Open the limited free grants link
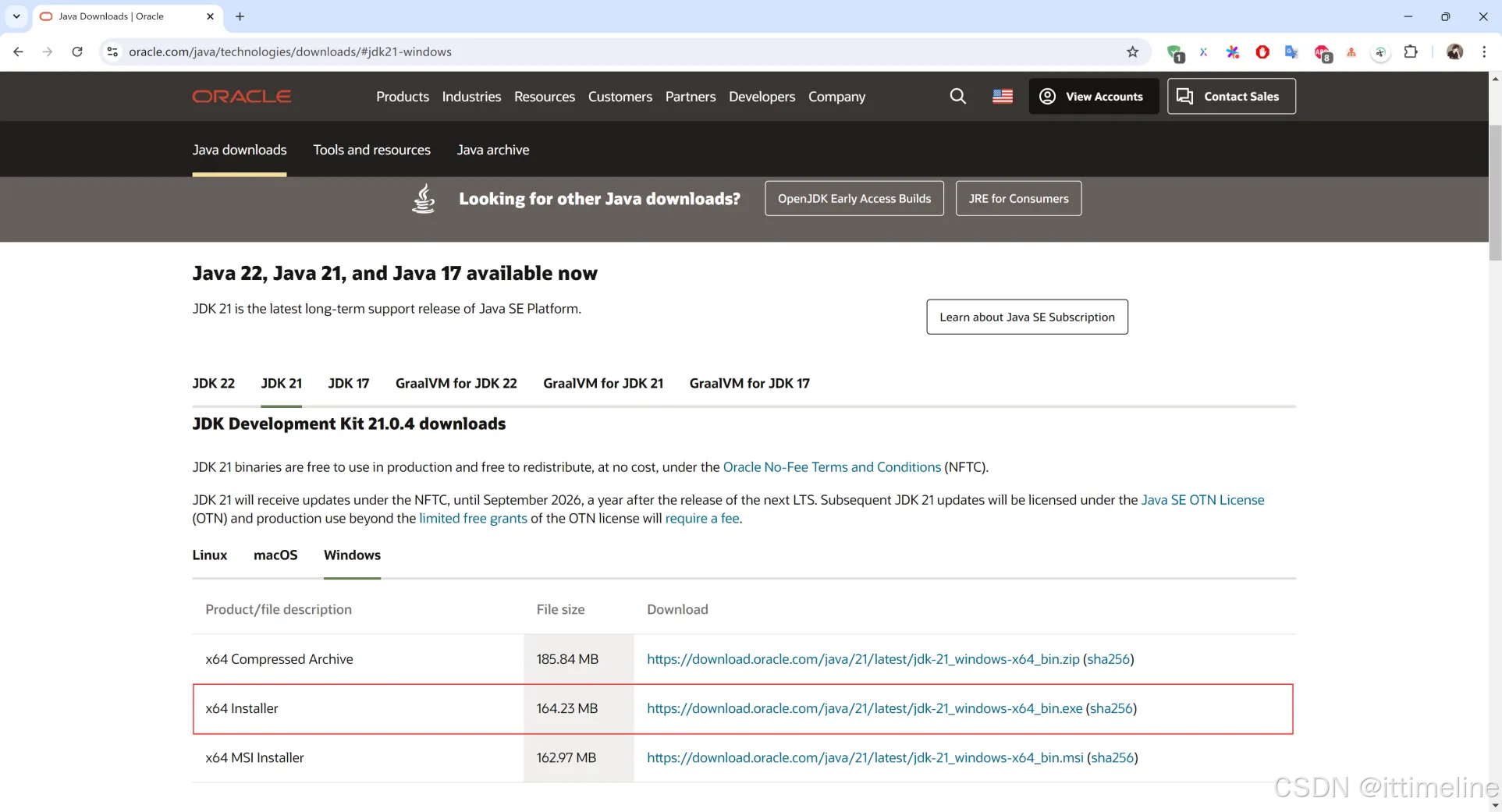The image size is (1502, 812). pos(473,519)
